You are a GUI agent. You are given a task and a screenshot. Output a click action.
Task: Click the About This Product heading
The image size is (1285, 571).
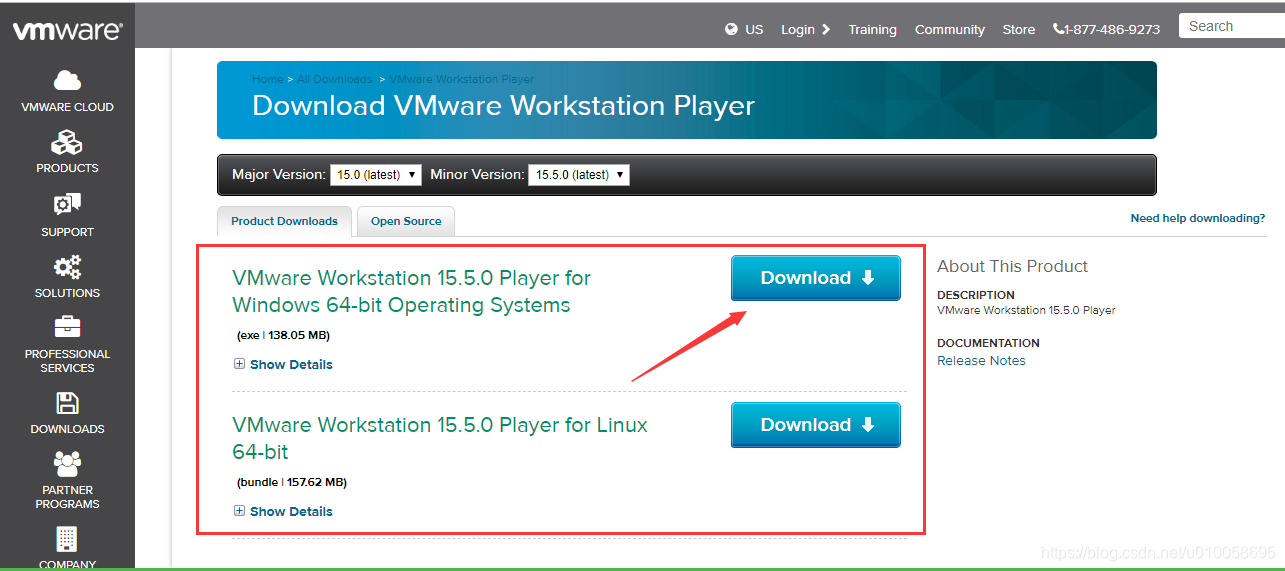pos(1012,266)
